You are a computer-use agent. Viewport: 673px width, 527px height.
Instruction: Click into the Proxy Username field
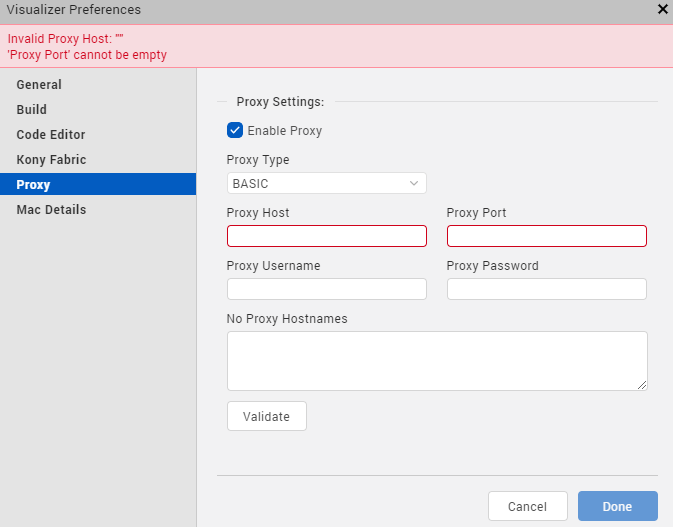click(326, 289)
